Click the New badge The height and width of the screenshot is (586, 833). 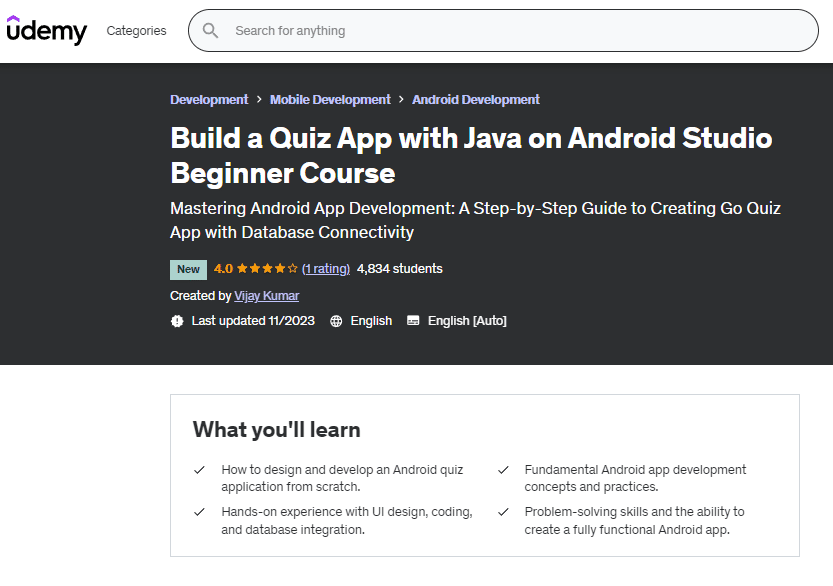(x=188, y=269)
